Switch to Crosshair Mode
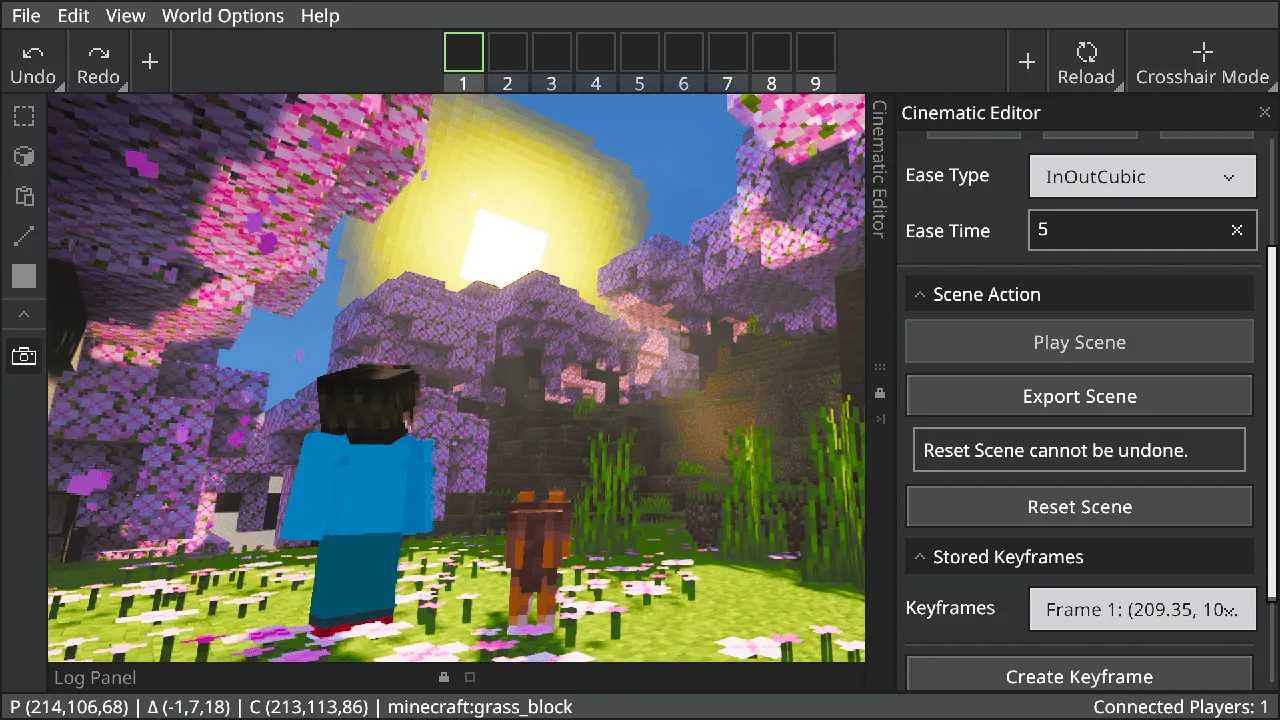The height and width of the screenshot is (720, 1280). pos(1202,63)
